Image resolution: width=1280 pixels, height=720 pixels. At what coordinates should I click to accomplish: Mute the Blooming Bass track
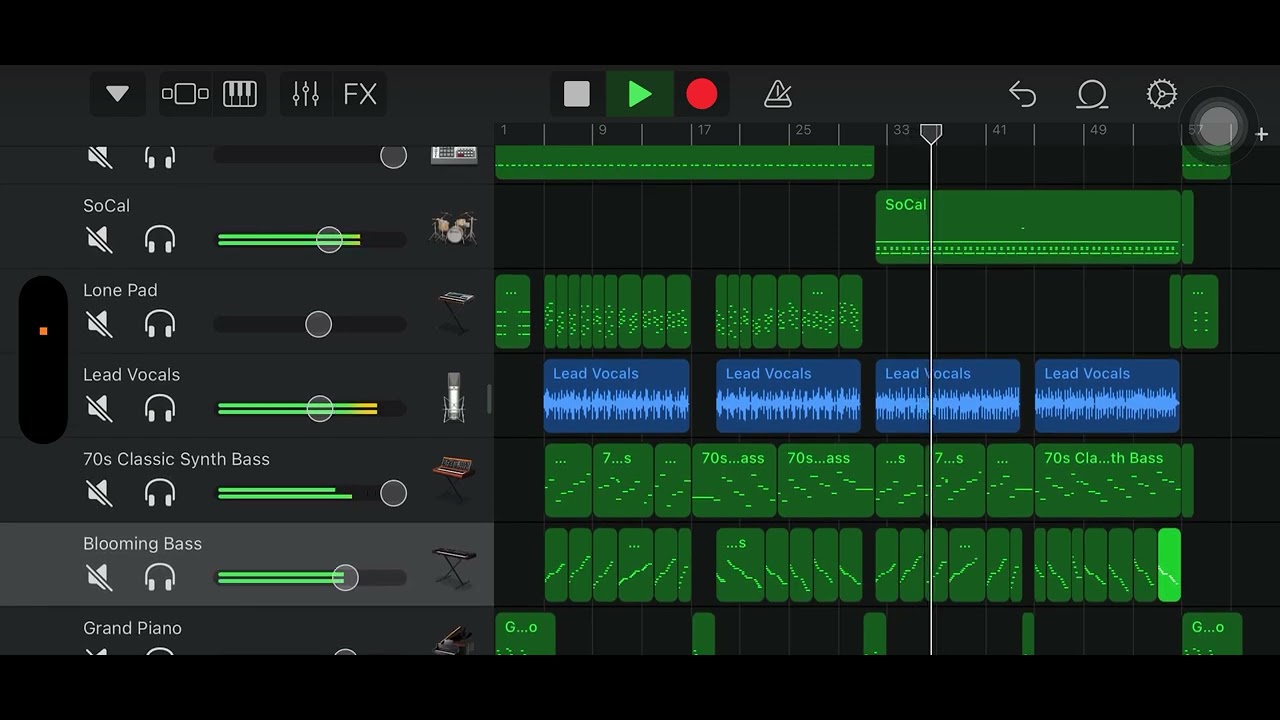[98, 577]
